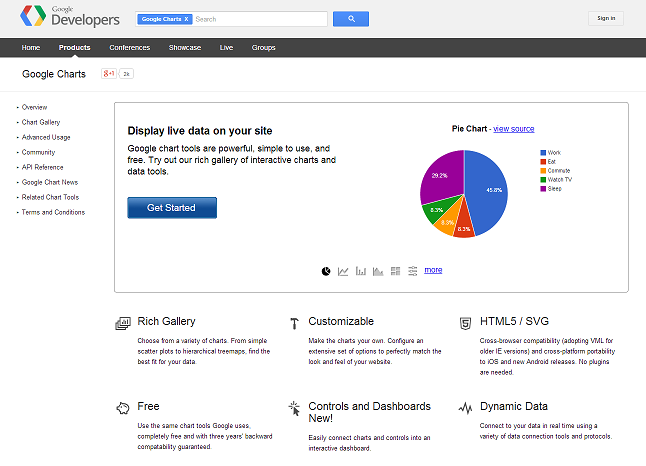The width and height of the screenshot is (646, 466).
Task: Select the bar chart type icon
Action: (x=360, y=271)
